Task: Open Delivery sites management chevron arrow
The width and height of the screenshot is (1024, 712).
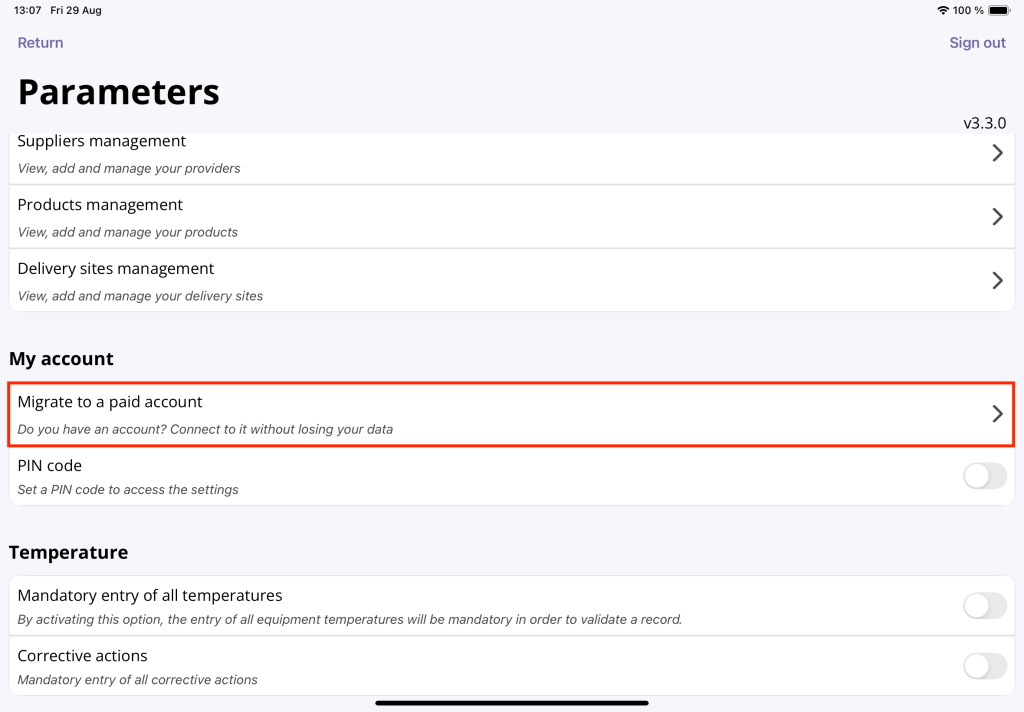Action: click(996, 280)
